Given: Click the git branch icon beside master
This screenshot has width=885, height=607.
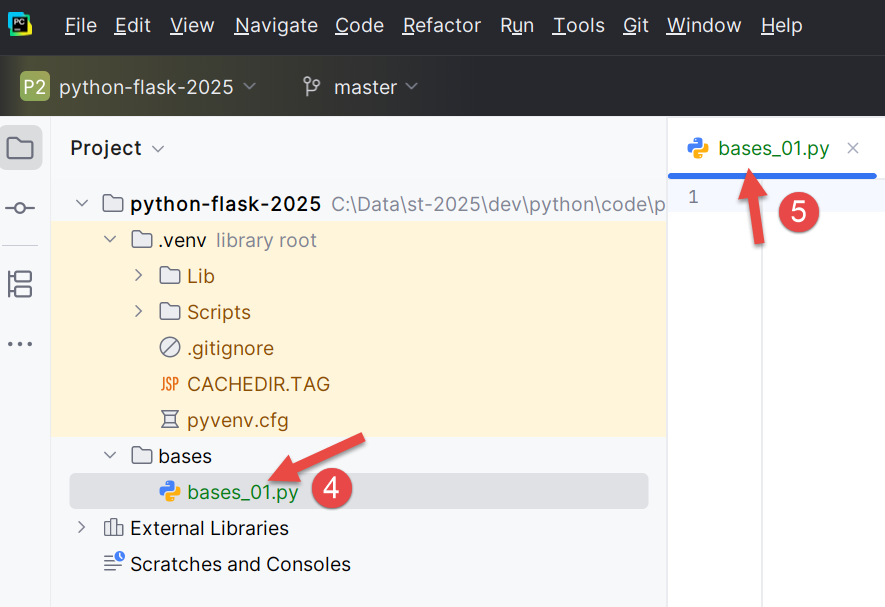Looking at the screenshot, I should [x=312, y=87].
